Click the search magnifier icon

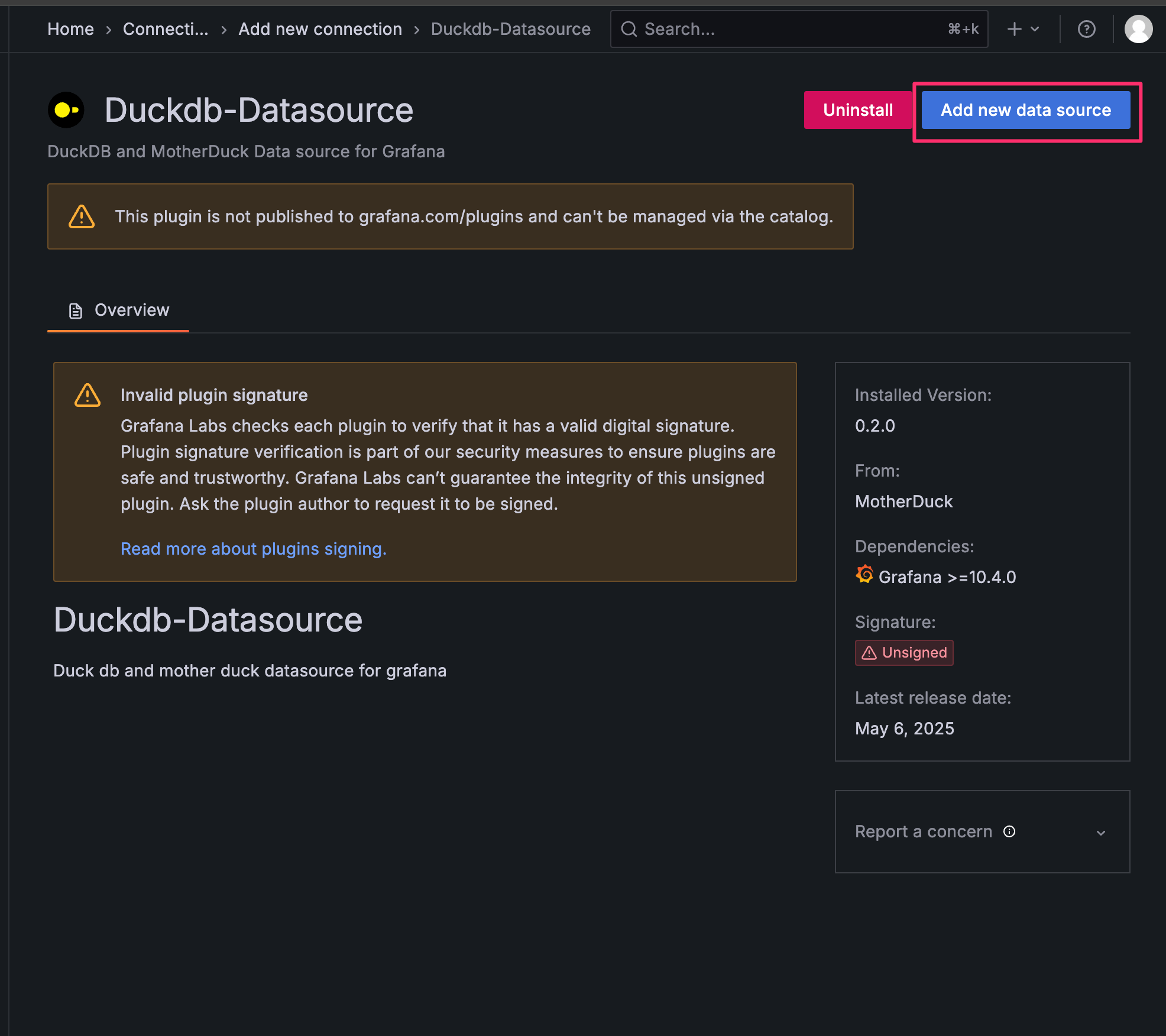(629, 29)
